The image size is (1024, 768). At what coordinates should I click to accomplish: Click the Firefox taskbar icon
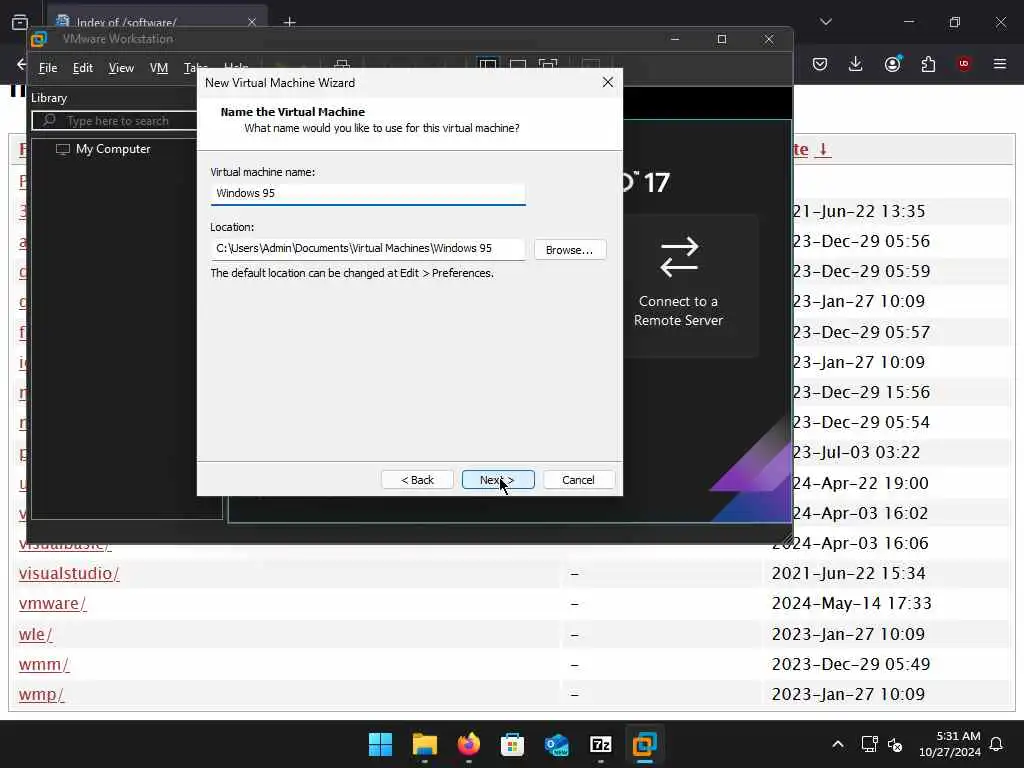point(468,744)
